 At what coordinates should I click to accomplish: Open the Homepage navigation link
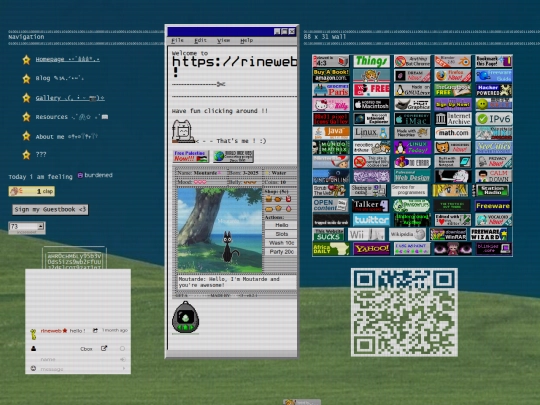[x=68, y=59]
